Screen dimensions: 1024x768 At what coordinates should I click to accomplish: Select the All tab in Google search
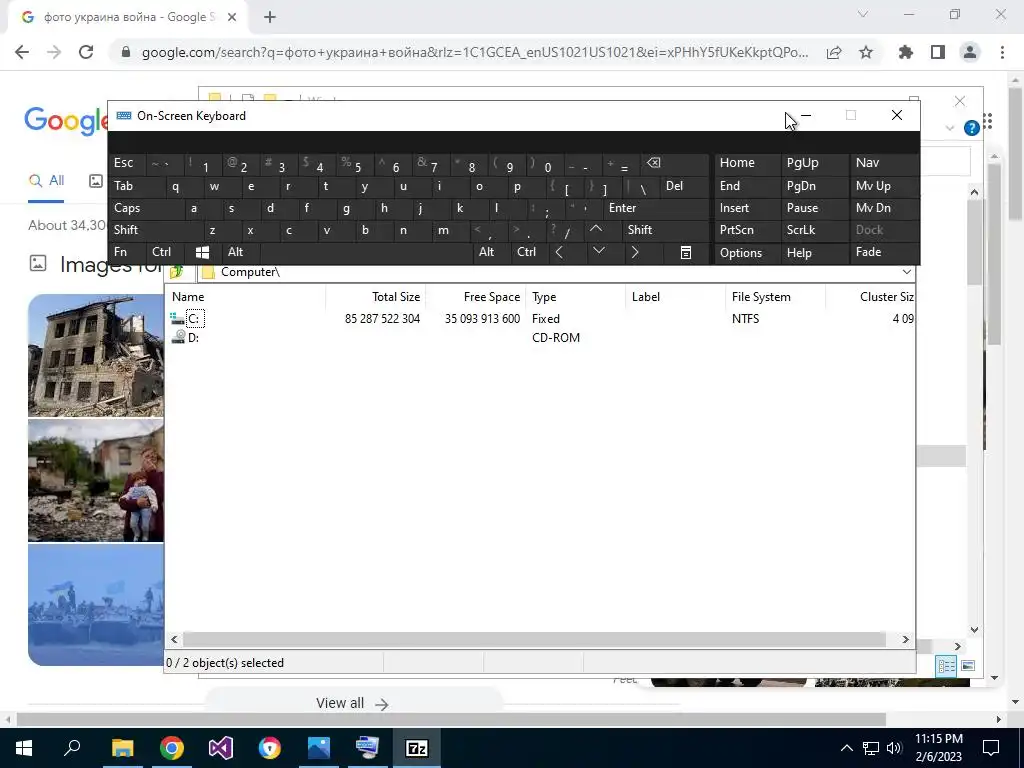[x=46, y=181]
